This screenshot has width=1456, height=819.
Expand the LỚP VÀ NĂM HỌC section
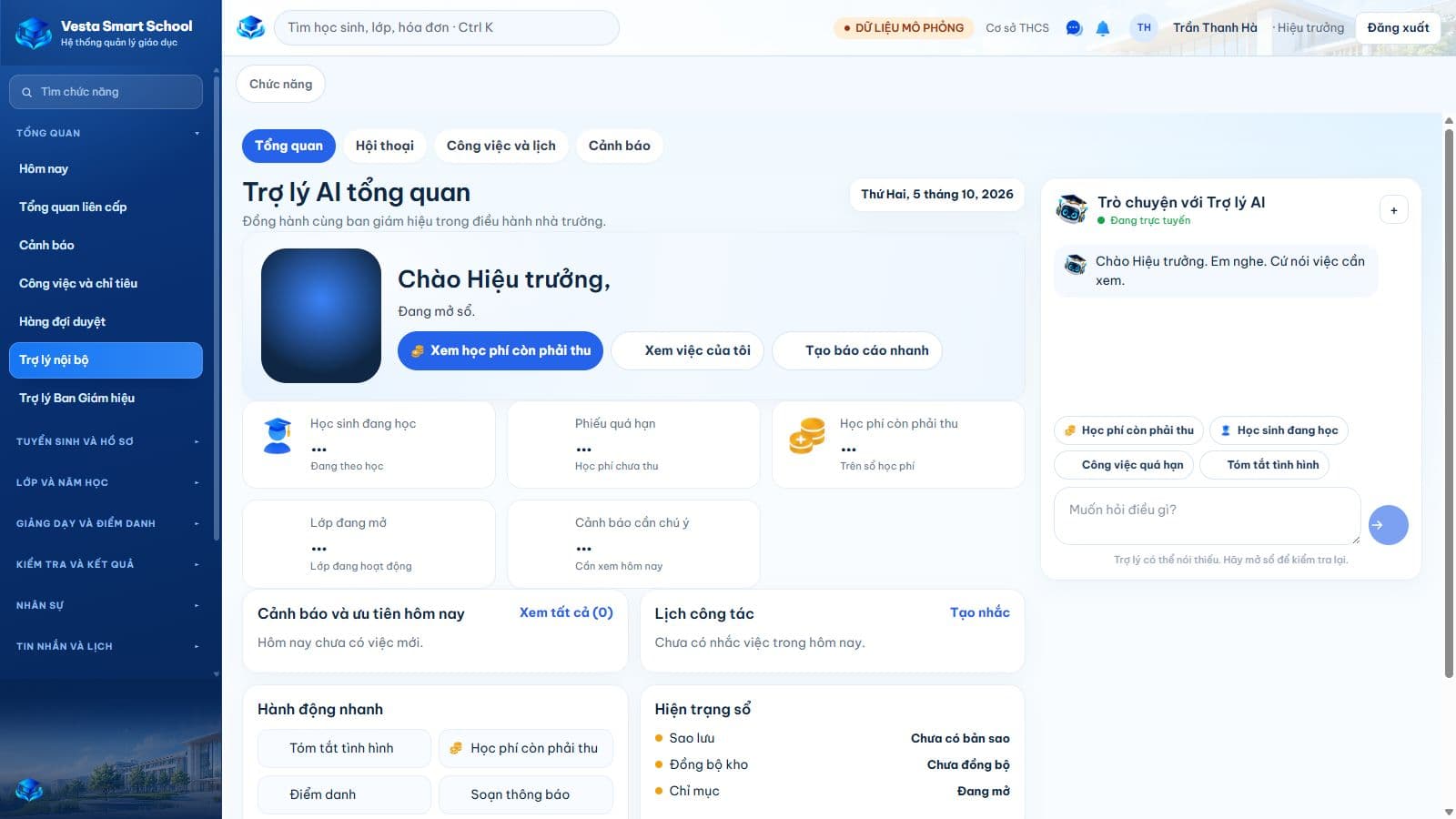coord(107,482)
